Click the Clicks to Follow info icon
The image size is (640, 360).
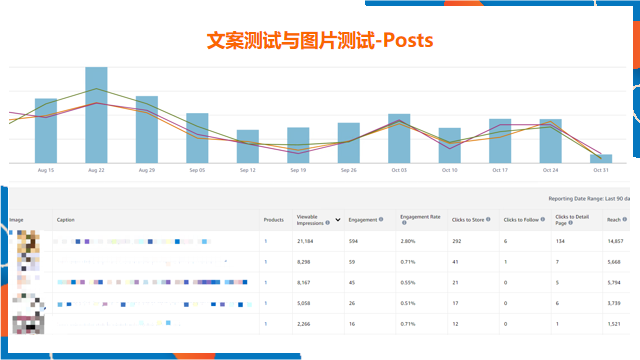(542, 220)
